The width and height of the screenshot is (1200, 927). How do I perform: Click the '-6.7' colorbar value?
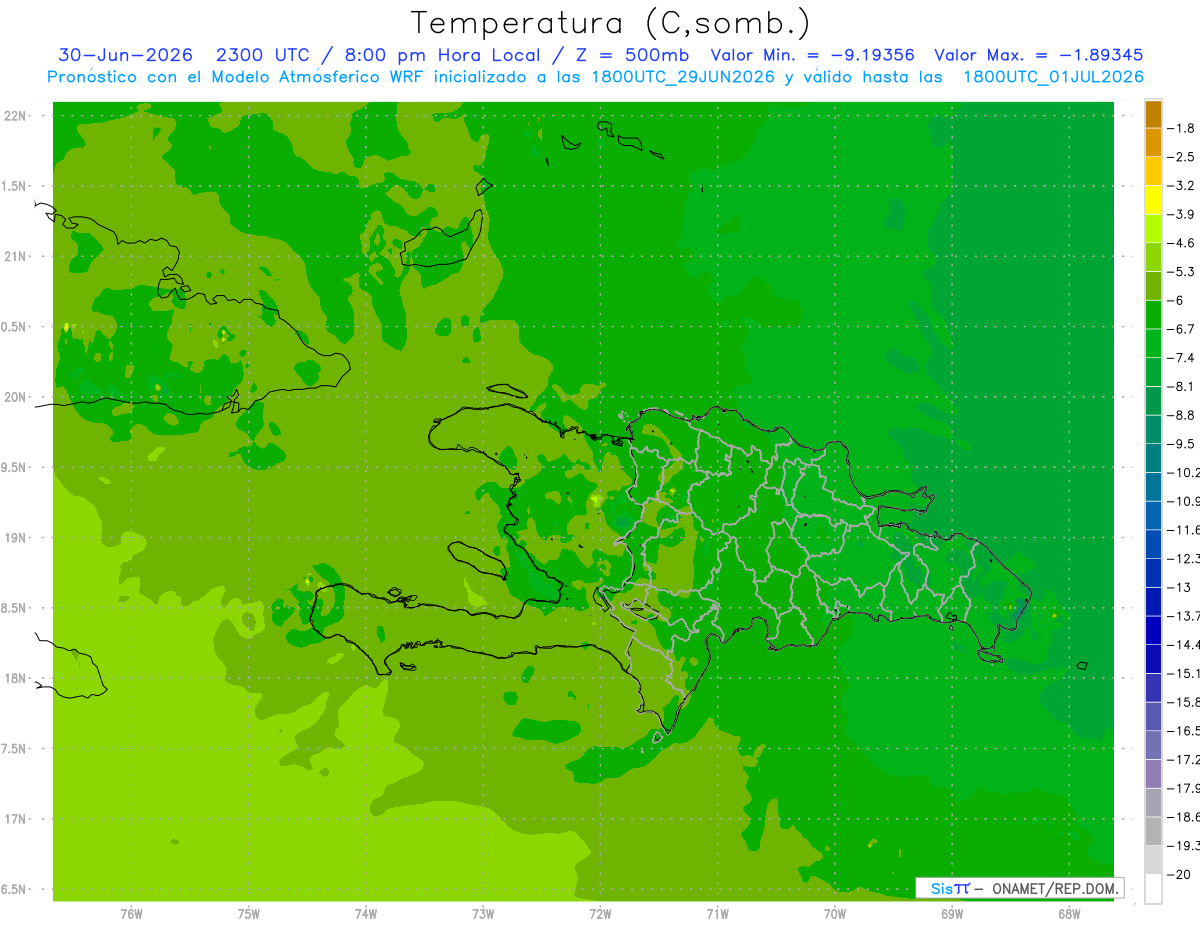tap(1181, 329)
